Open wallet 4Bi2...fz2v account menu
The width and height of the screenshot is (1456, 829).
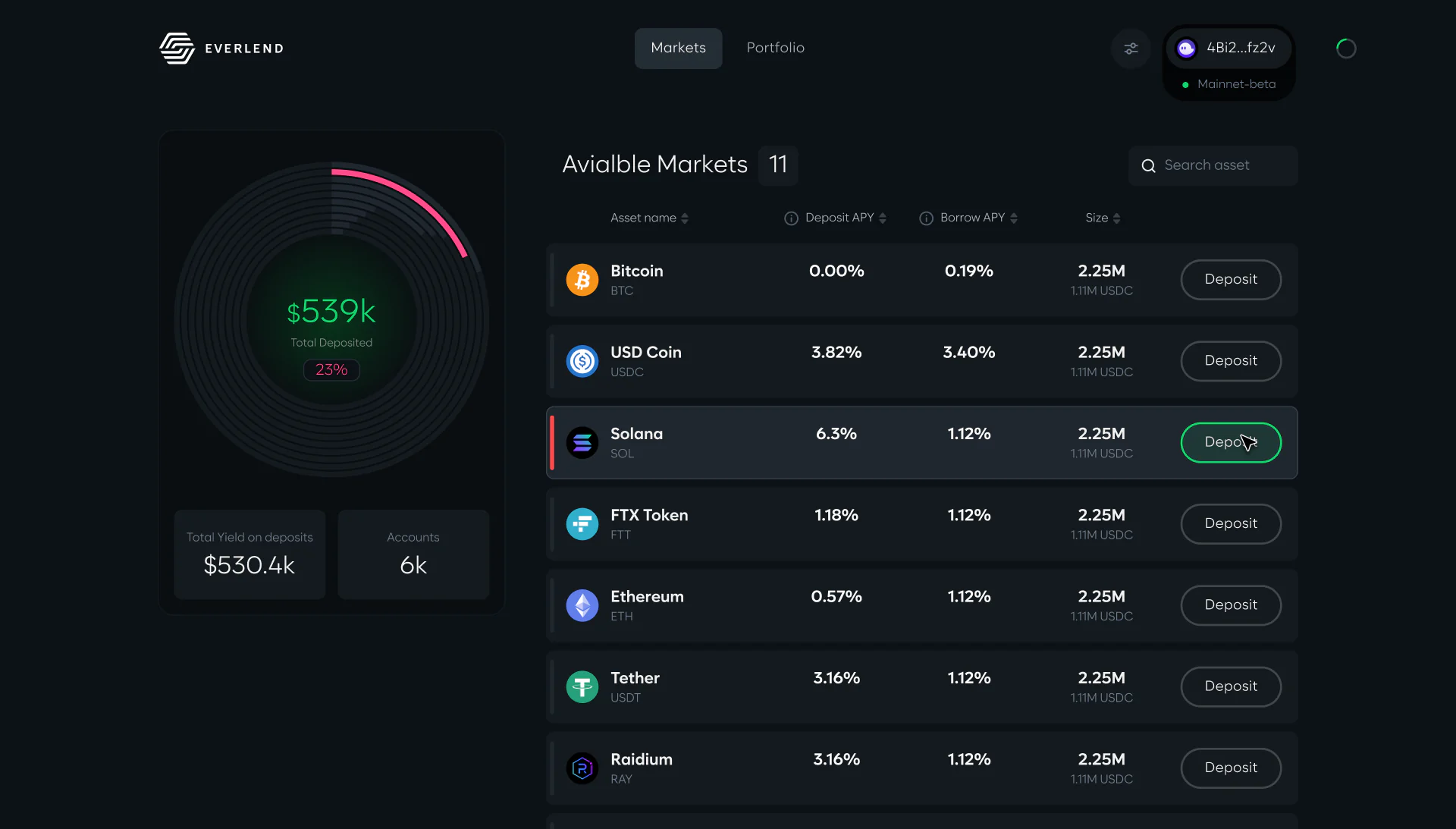[x=1229, y=48]
